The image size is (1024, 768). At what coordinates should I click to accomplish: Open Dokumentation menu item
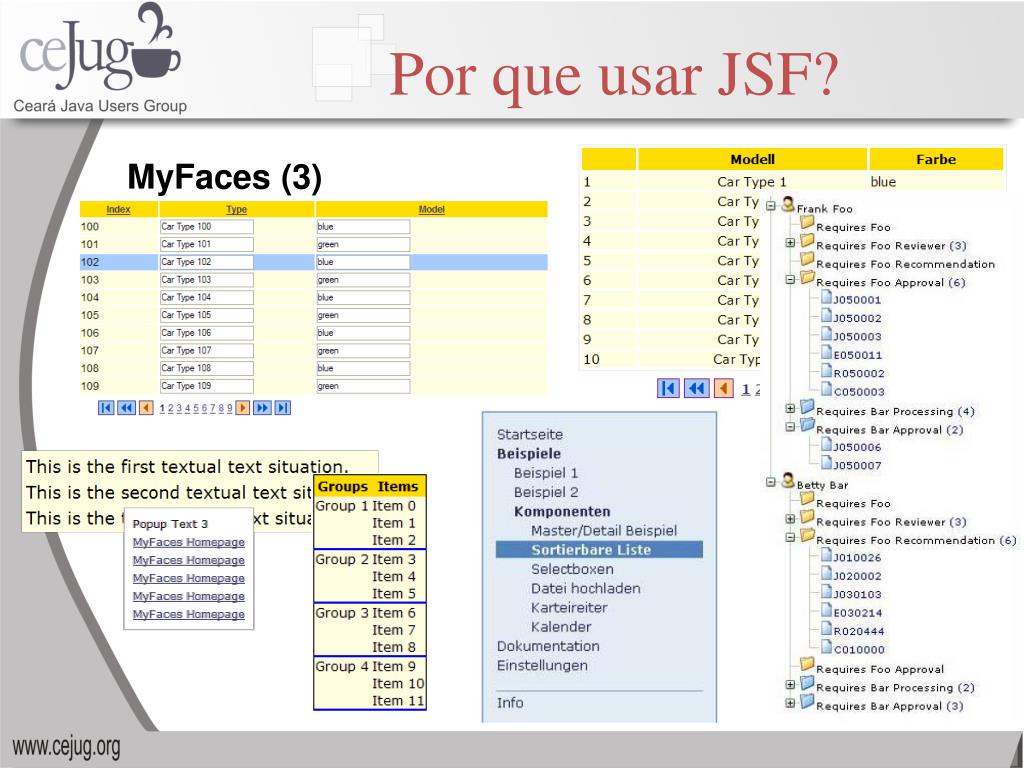click(x=548, y=646)
